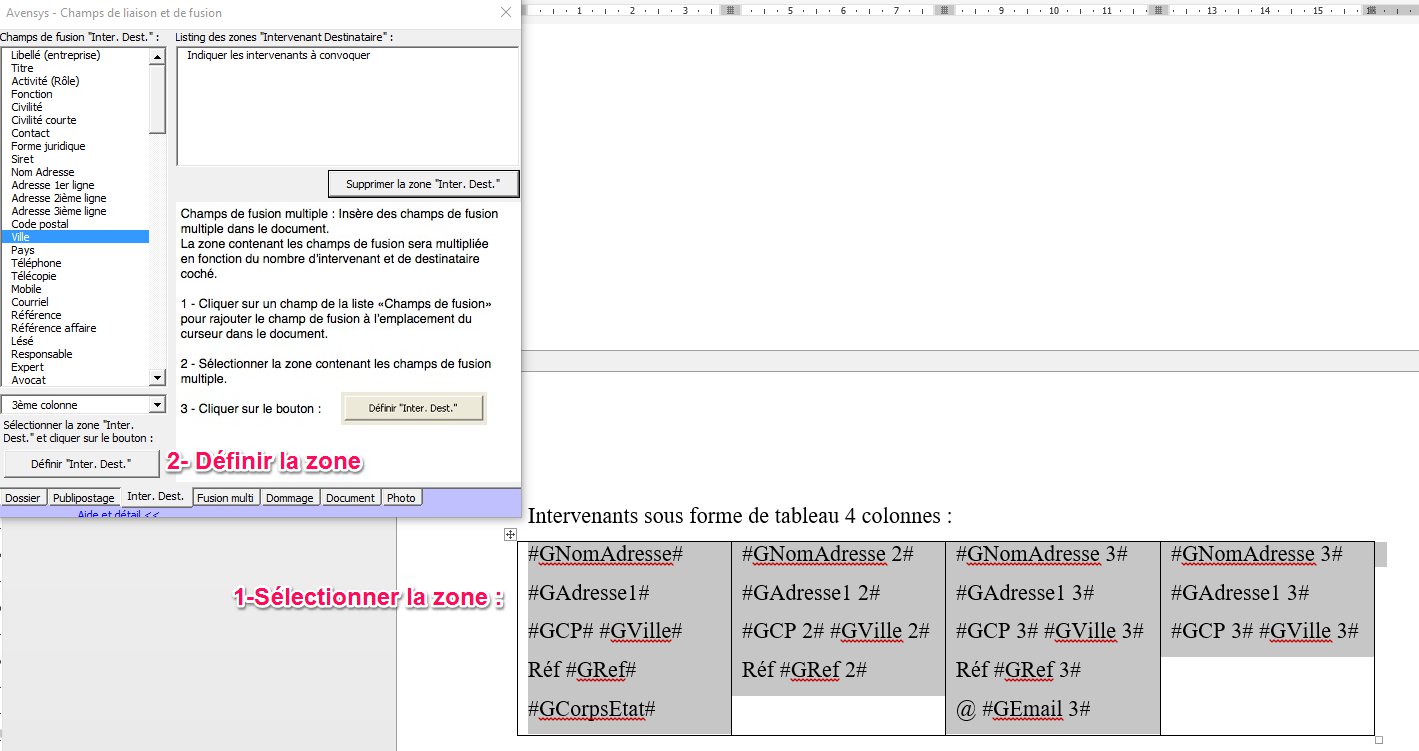This screenshot has width=1419, height=751.
Task: Open the "3ème colonne" dropdown
Action: pyautogui.click(x=157, y=405)
